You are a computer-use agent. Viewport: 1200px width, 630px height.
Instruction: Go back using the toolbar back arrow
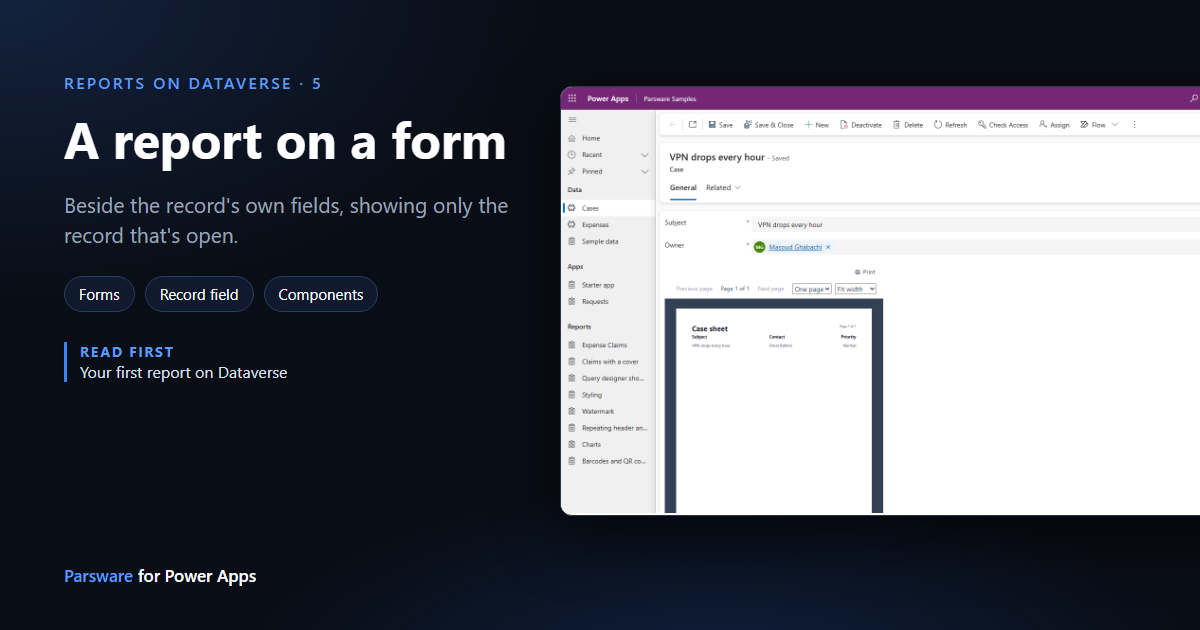tap(673, 125)
